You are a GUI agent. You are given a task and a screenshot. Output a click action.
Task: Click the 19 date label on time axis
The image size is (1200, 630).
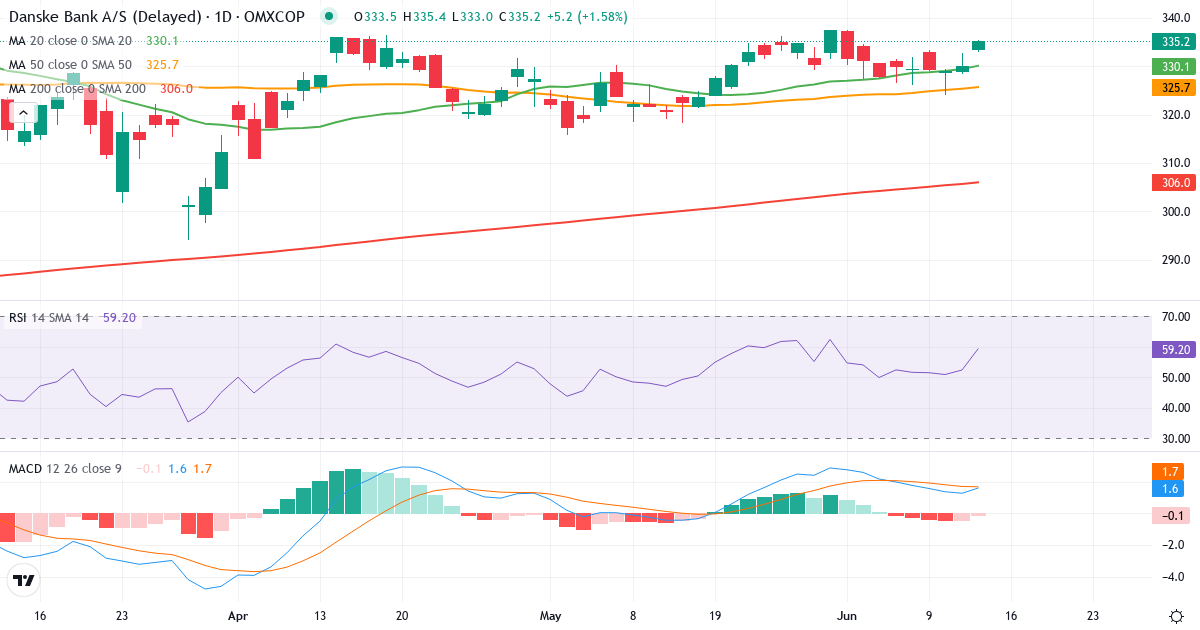(715, 616)
